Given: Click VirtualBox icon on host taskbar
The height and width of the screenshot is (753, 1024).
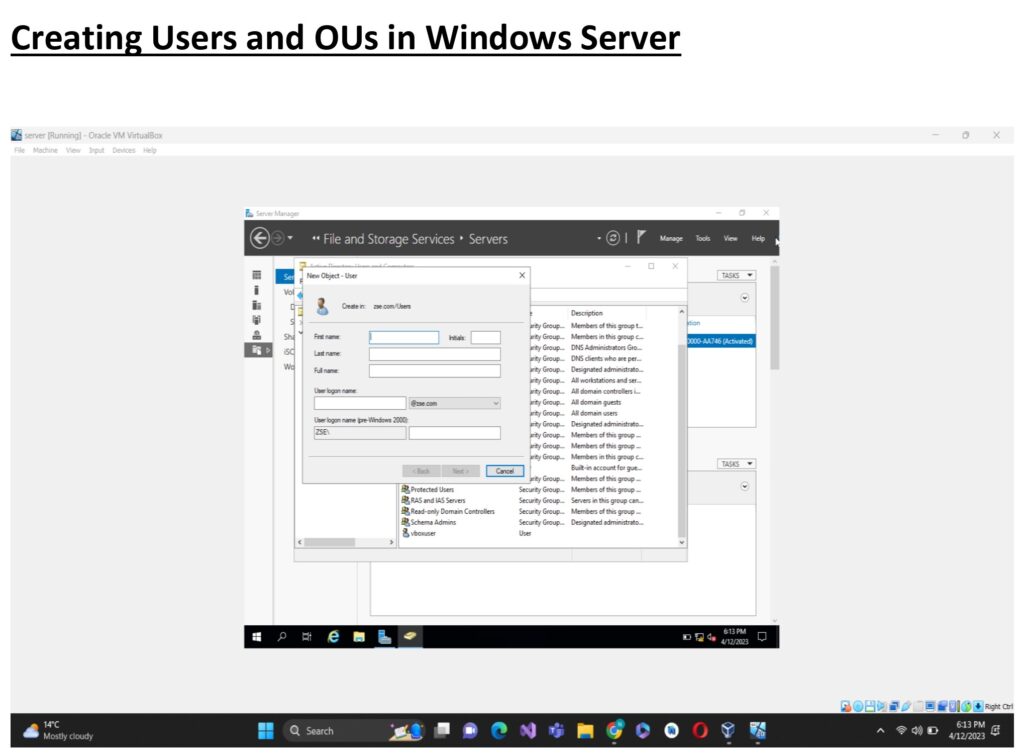Looking at the screenshot, I should (729, 731).
